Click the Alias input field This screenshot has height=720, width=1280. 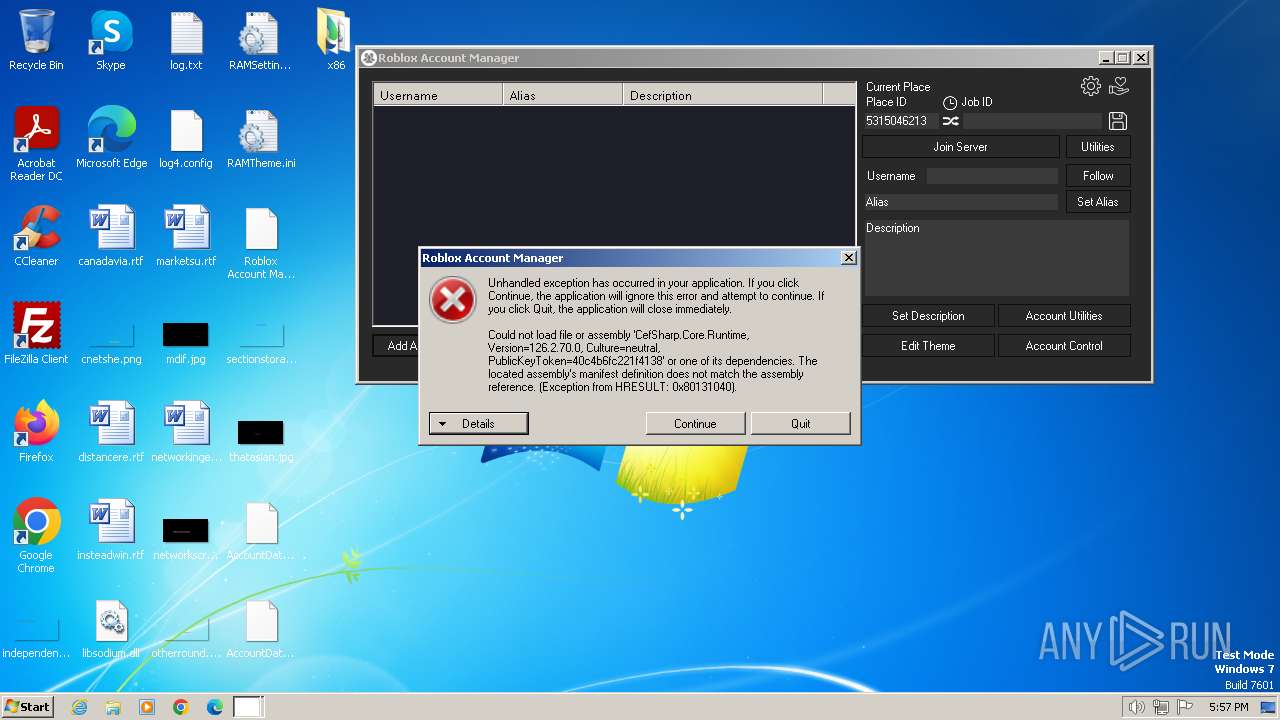pos(960,202)
